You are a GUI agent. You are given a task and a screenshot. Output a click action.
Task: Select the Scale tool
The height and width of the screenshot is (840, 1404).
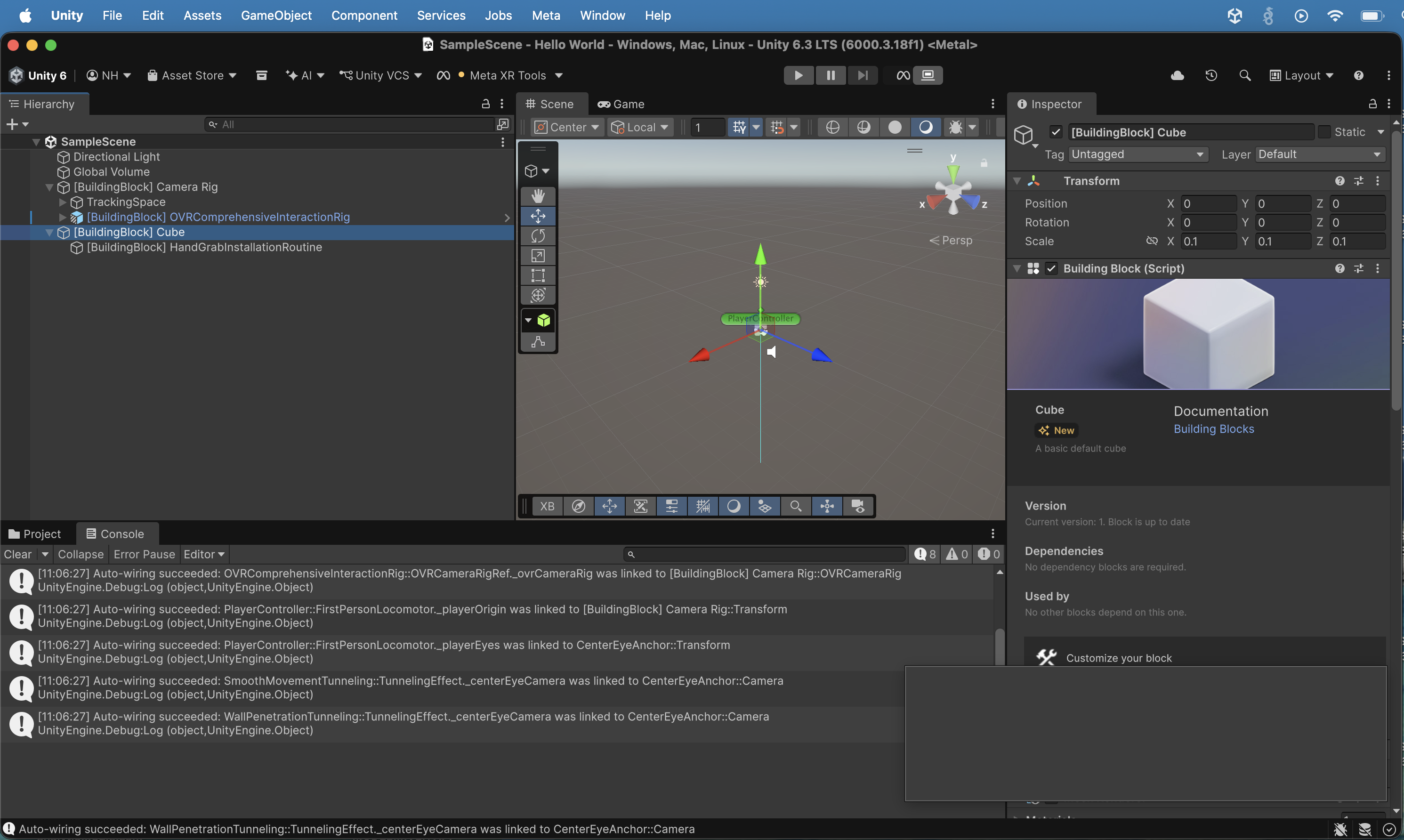(538, 256)
